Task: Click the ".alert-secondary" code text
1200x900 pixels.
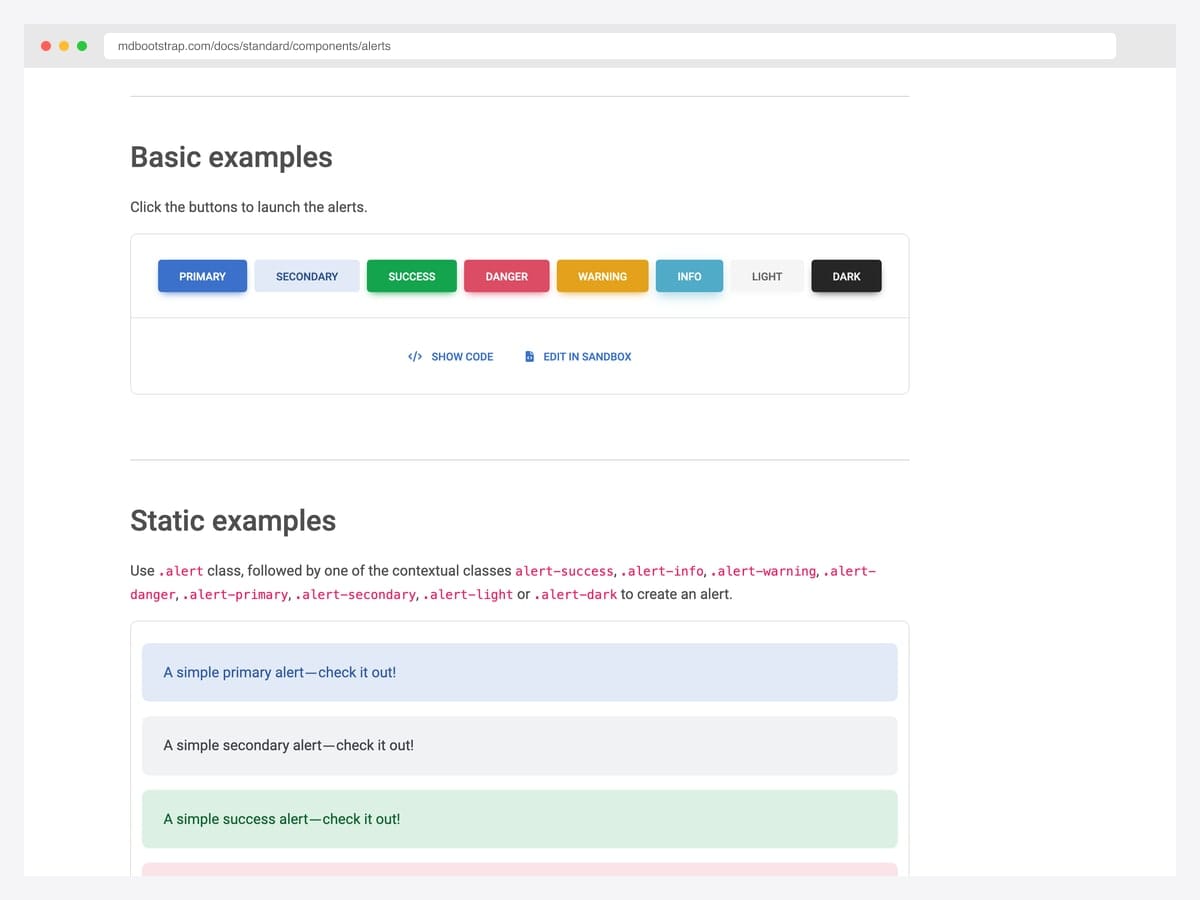Action: click(355, 595)
